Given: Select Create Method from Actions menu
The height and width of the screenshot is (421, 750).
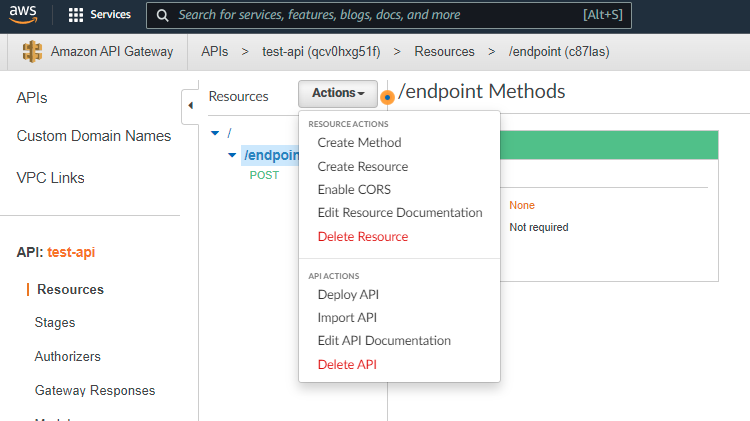Looking at the screenshot, I should (x=359, y=143).
